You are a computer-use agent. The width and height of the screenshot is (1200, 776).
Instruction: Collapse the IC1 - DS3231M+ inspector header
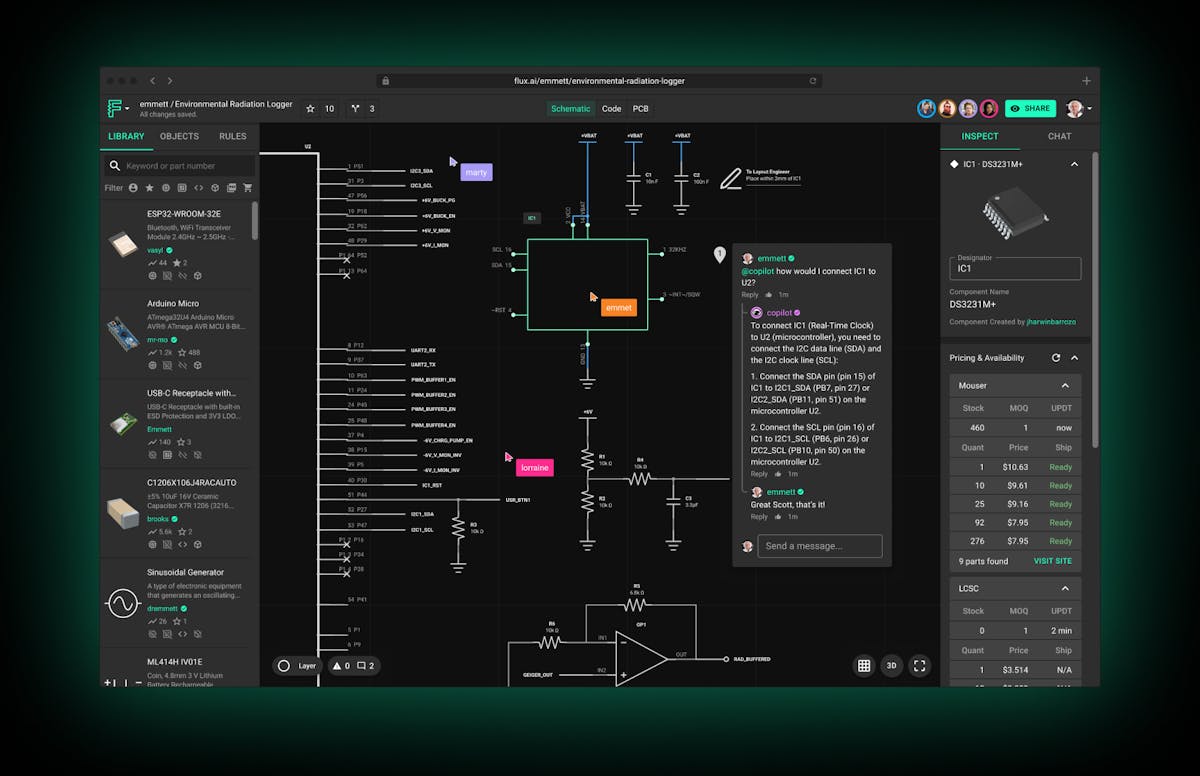[x=1075, y=164]
